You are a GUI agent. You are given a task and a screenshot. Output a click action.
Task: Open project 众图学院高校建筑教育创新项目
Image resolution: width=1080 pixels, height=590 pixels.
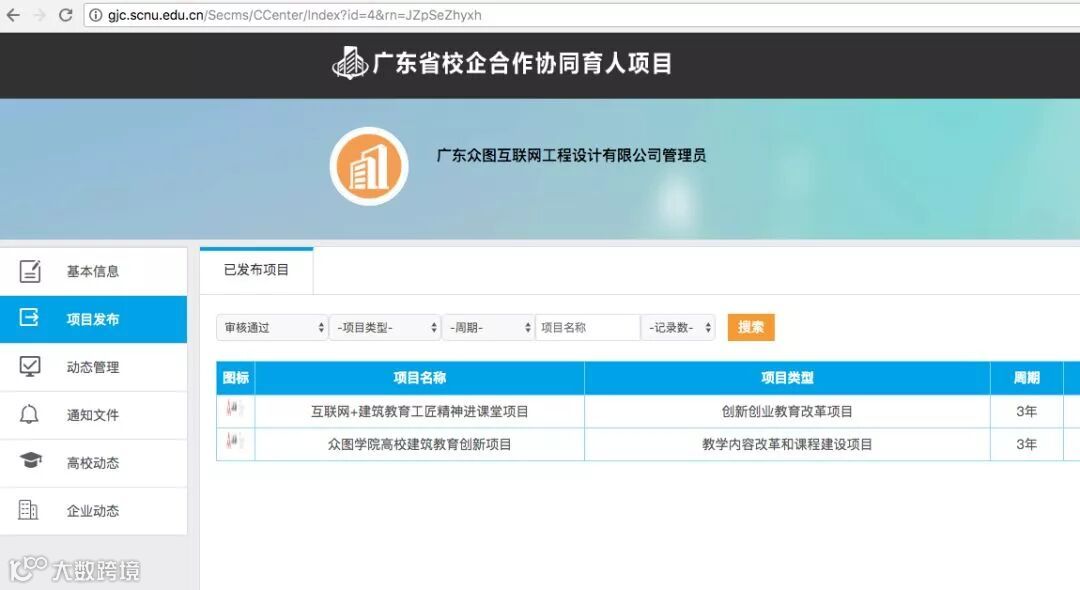(419, 445)
